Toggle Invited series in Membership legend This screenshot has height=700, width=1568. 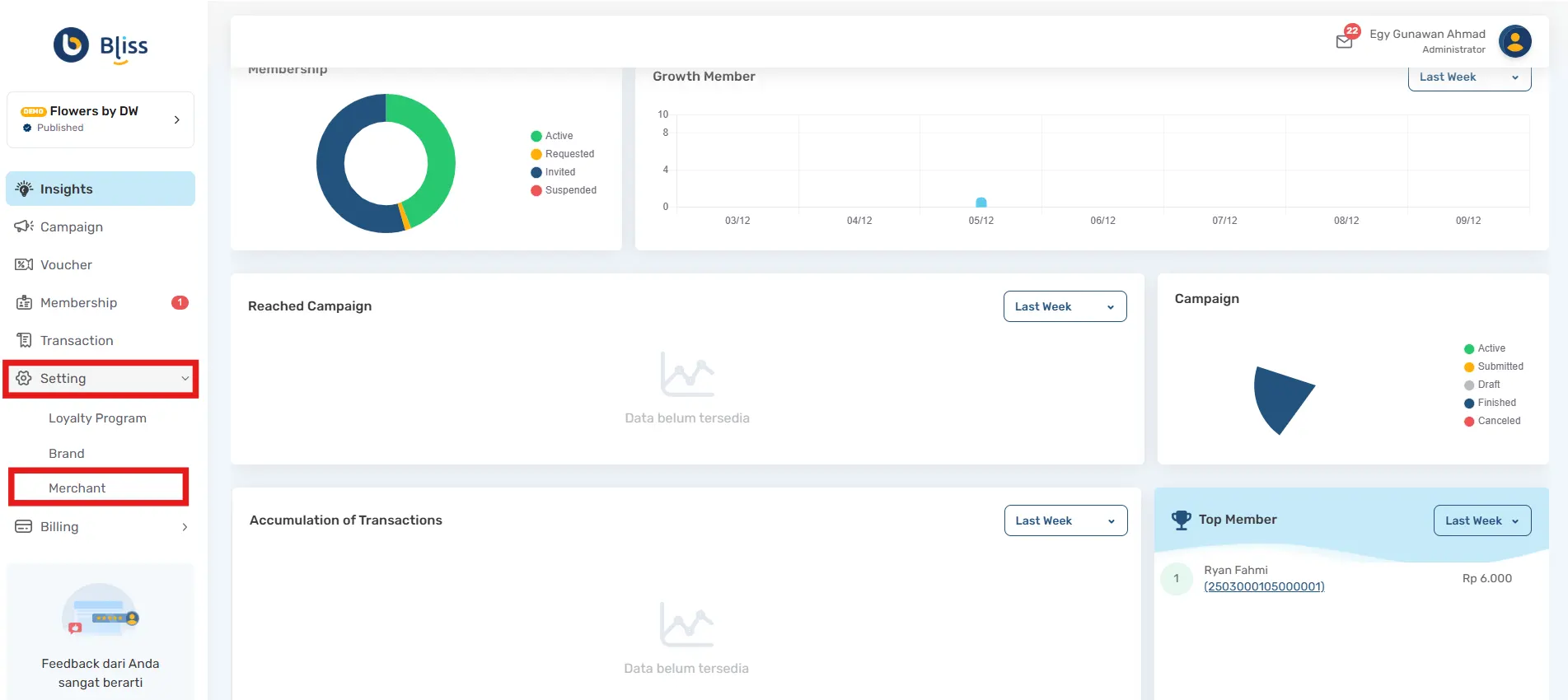559,172
